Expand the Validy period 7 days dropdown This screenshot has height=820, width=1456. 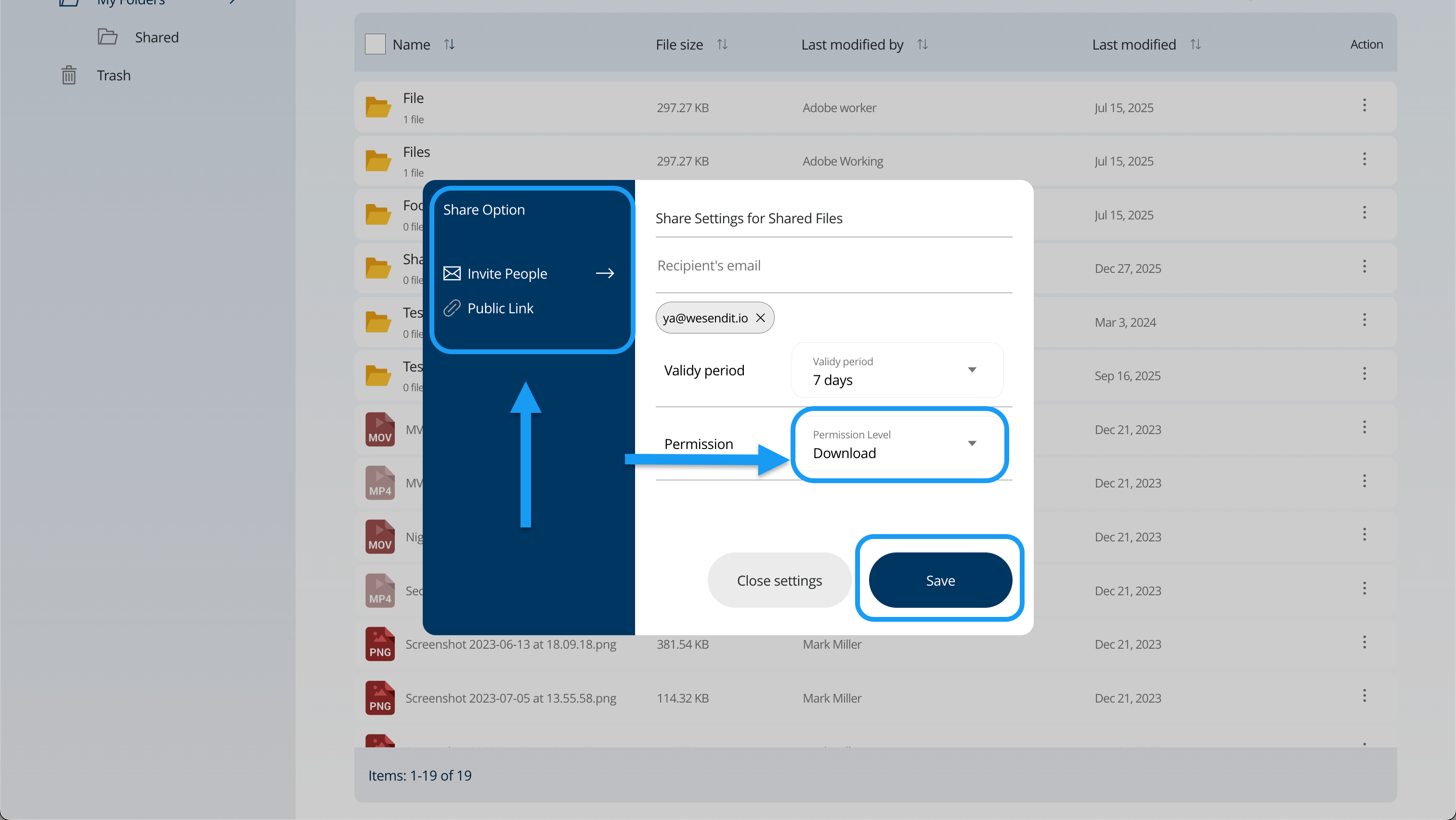[897, 371]
